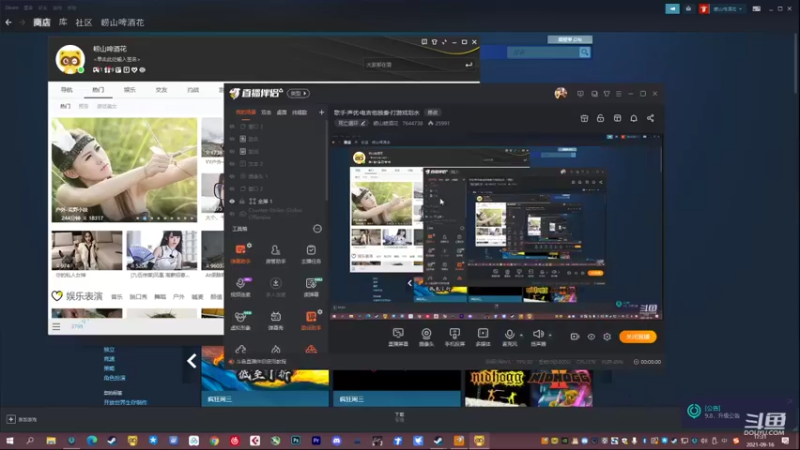
Task: Open the hamburger menu in the YY window
Action: point(56,326)
